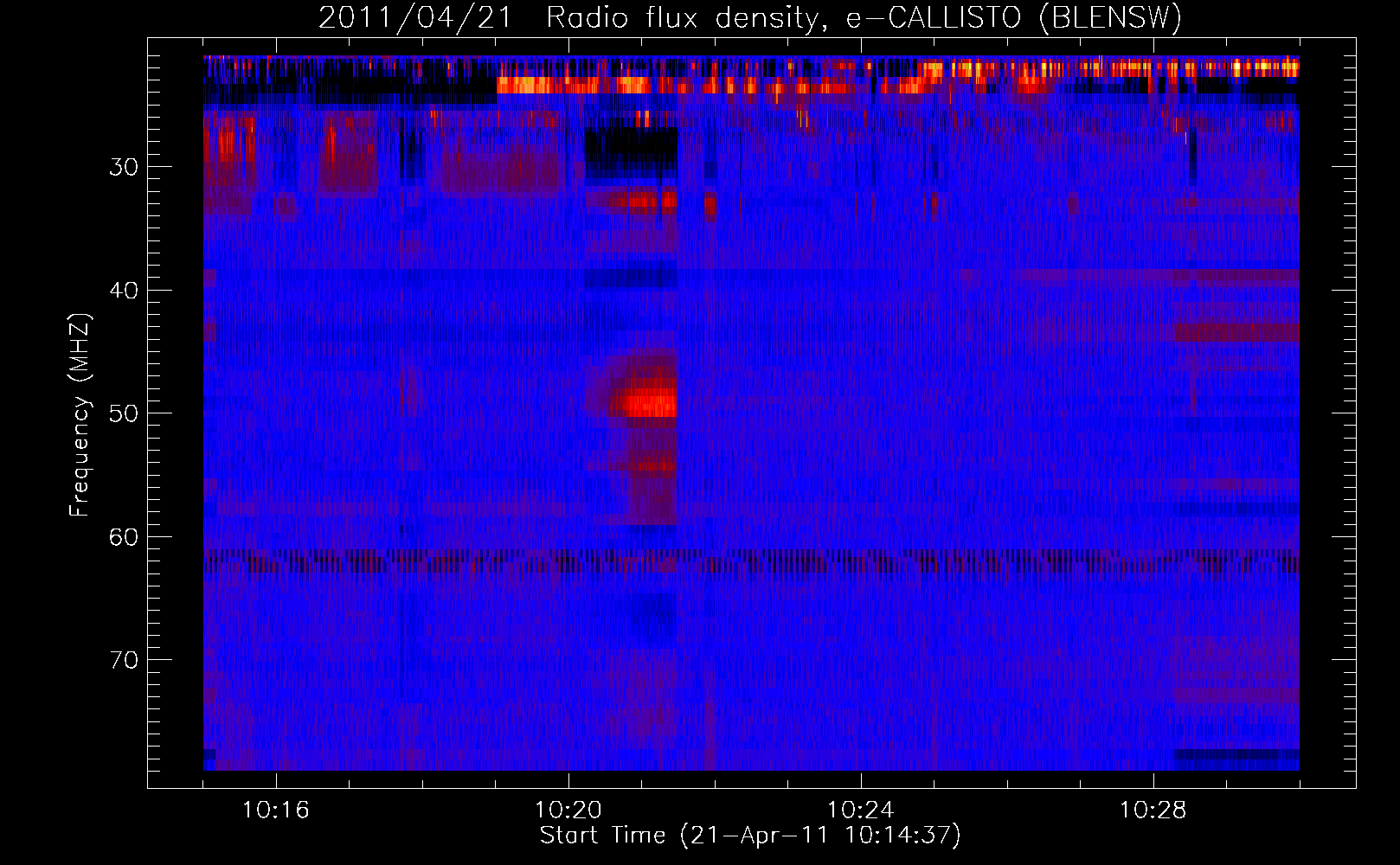Click the 50 MHz frequency tick label

point(124,413)
